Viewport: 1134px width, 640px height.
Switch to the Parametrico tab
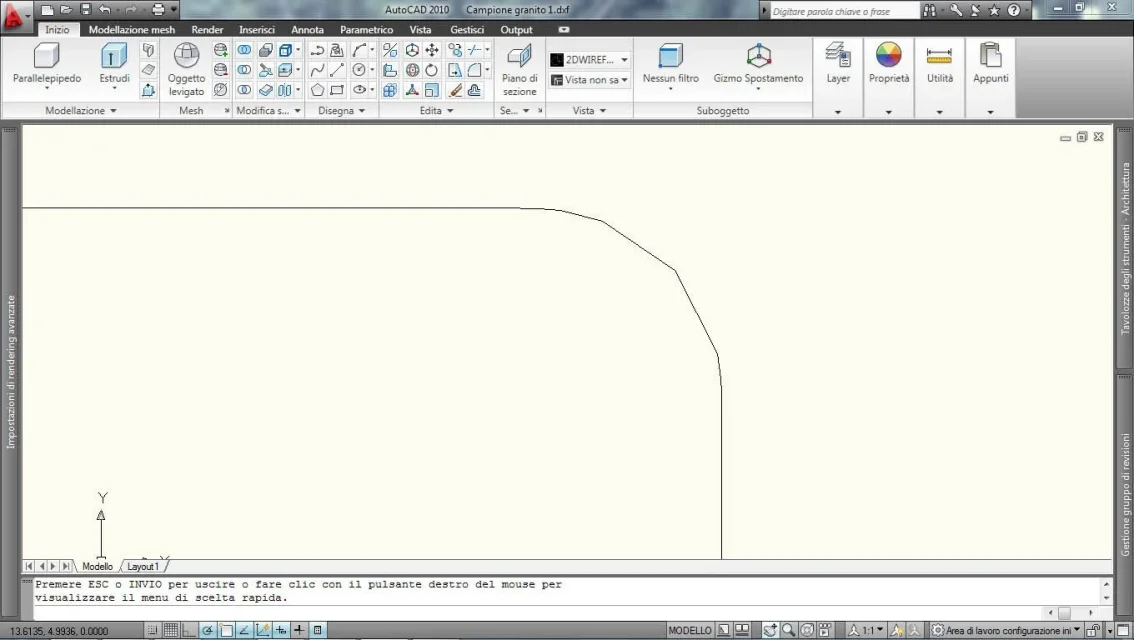pyautogui.click(x=367, y=30)
